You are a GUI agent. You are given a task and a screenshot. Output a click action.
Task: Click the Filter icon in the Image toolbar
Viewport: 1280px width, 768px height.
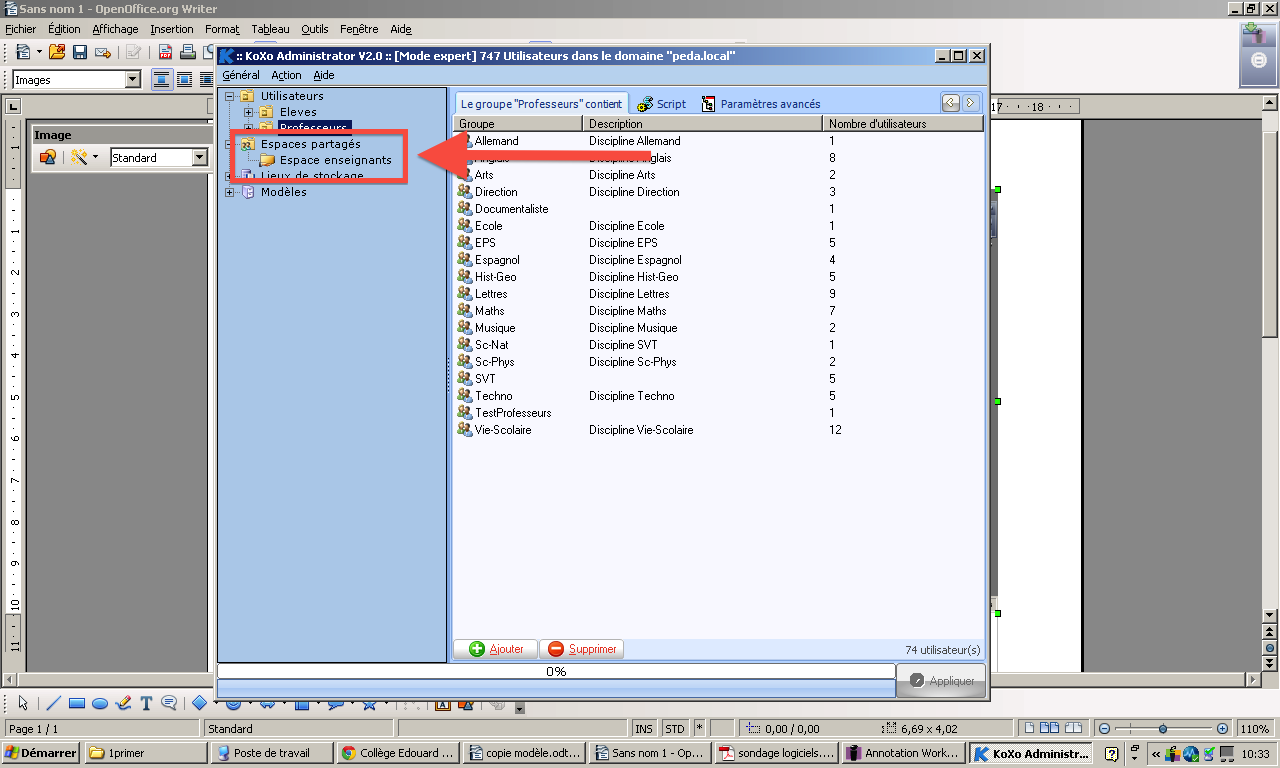(x=79, y=157)
